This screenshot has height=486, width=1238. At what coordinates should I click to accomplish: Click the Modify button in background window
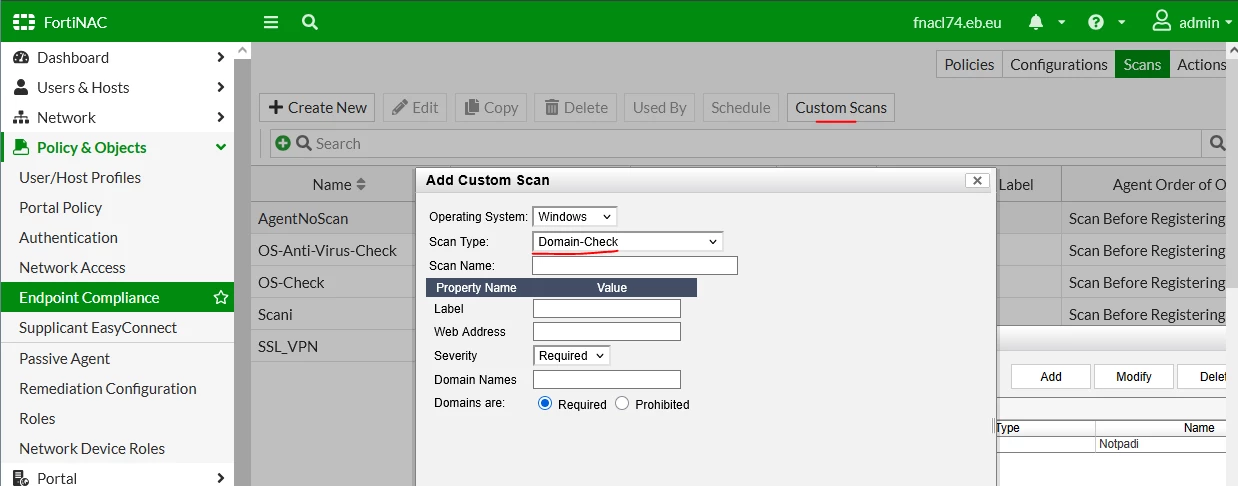1134,377
